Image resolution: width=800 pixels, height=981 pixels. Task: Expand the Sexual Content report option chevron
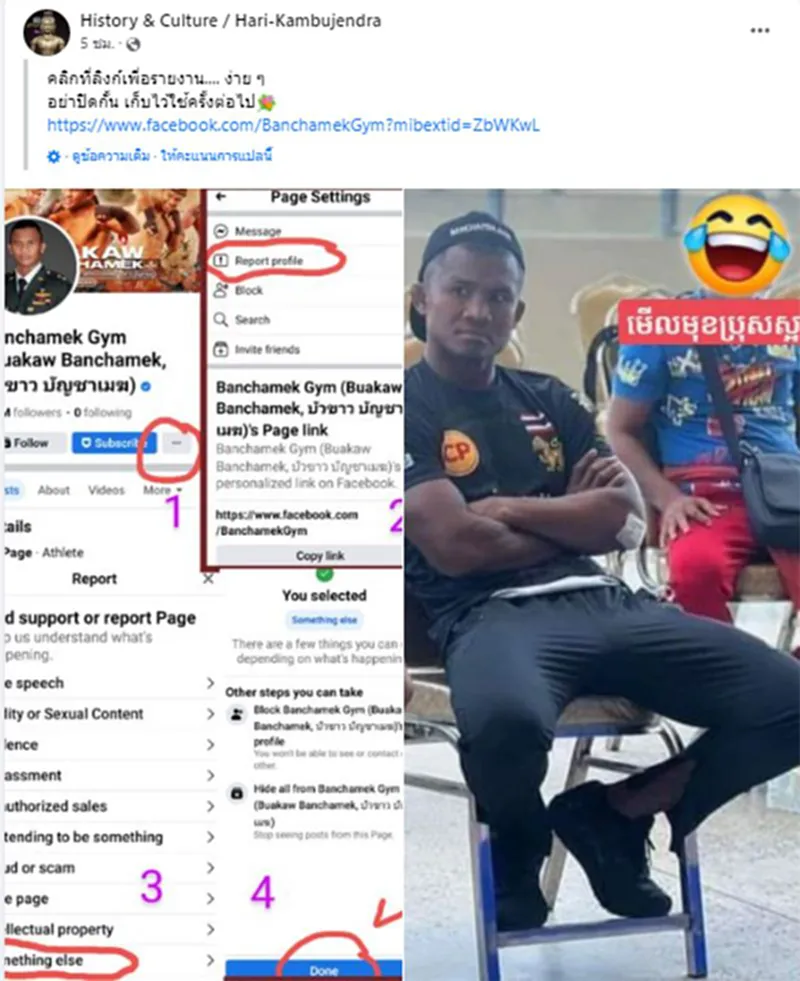pyautogui.click(x=211, y=714)
